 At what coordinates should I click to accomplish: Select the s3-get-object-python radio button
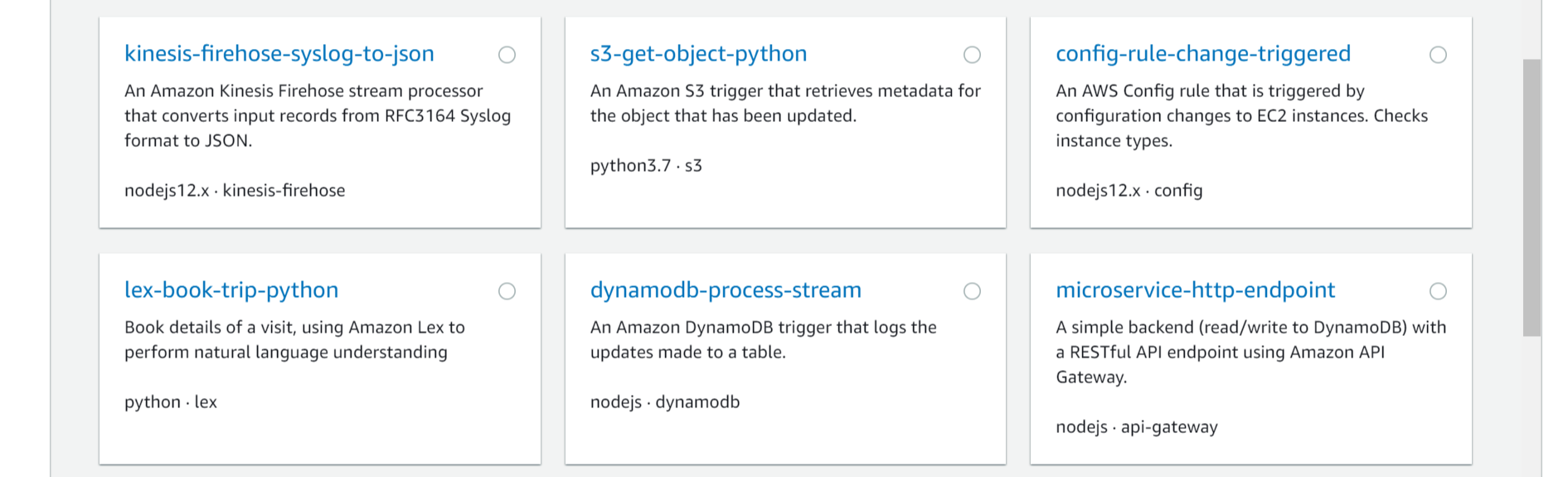point(972,55)
